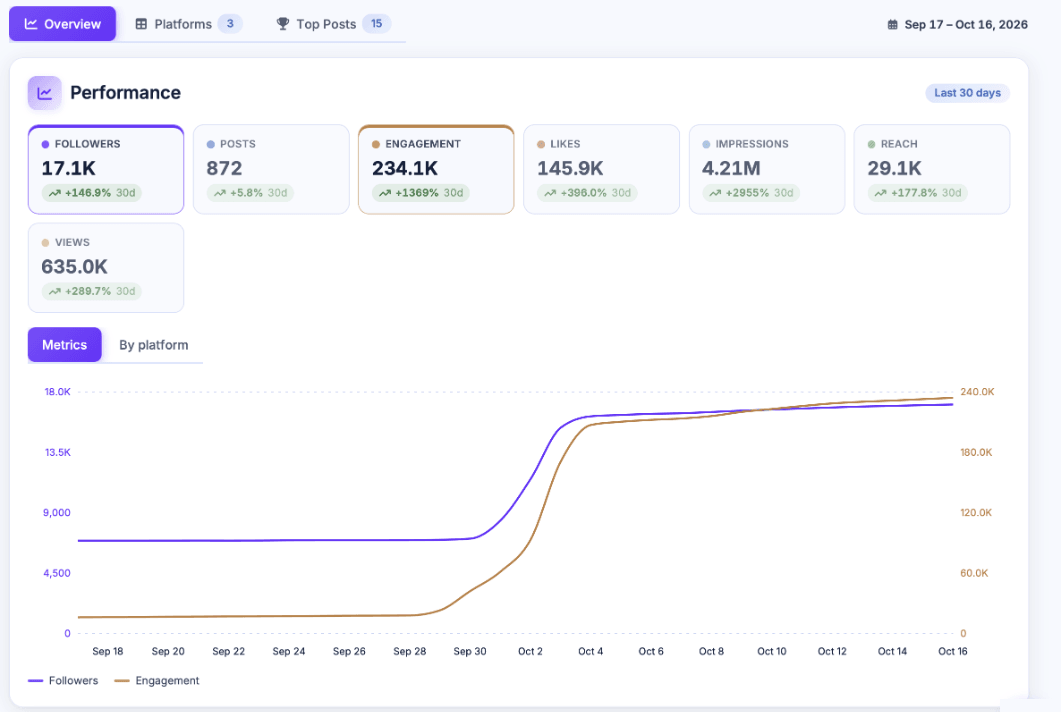Click the 15 count badge on Top Posts
Viewport: 1061px width, 712px height.
click(376, 24)
